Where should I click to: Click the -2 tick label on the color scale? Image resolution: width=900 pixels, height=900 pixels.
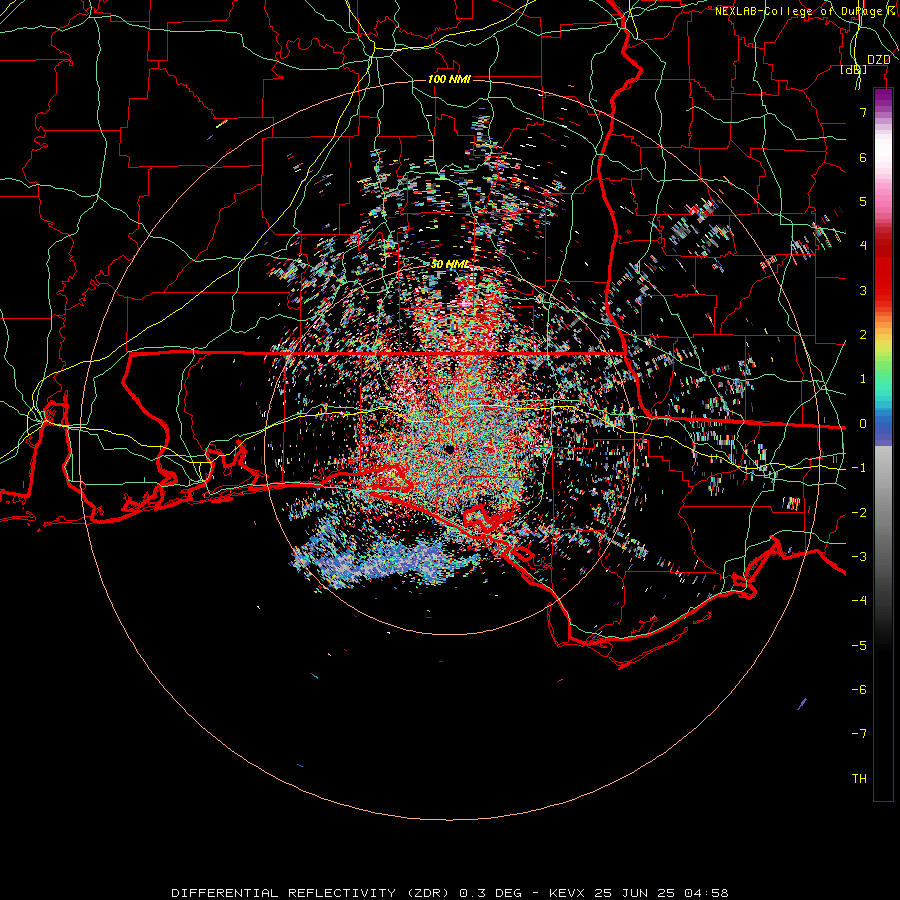tap(859, 513)
